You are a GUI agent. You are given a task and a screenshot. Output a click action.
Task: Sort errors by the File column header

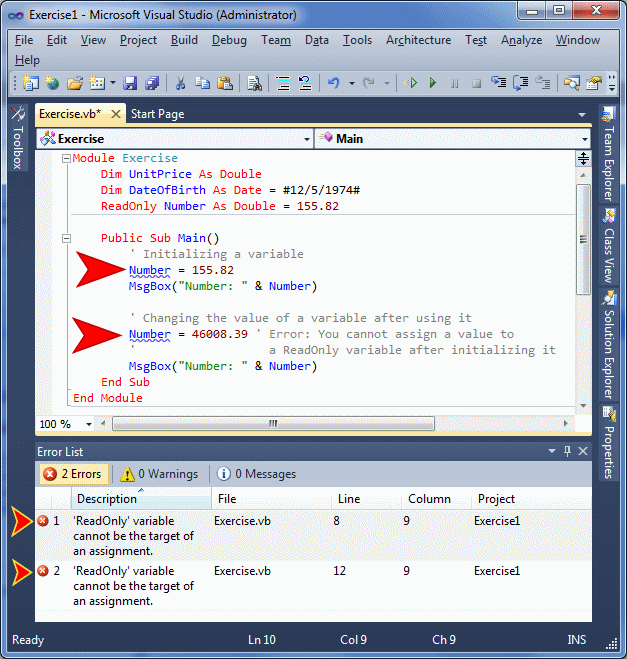coord(271,499)
